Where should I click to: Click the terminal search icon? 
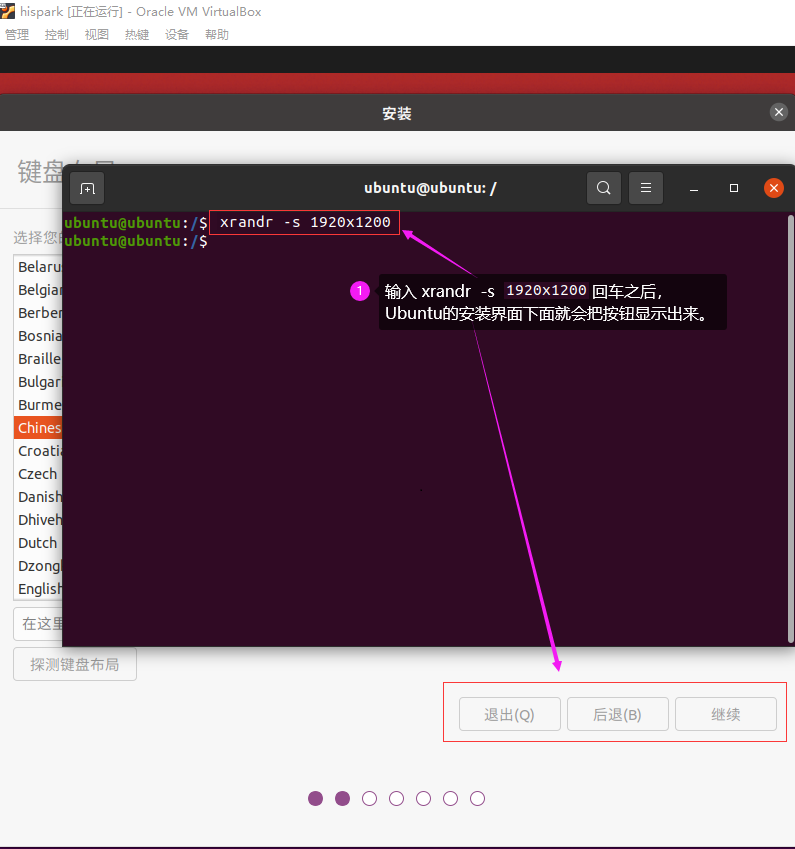tap(603, 188)
